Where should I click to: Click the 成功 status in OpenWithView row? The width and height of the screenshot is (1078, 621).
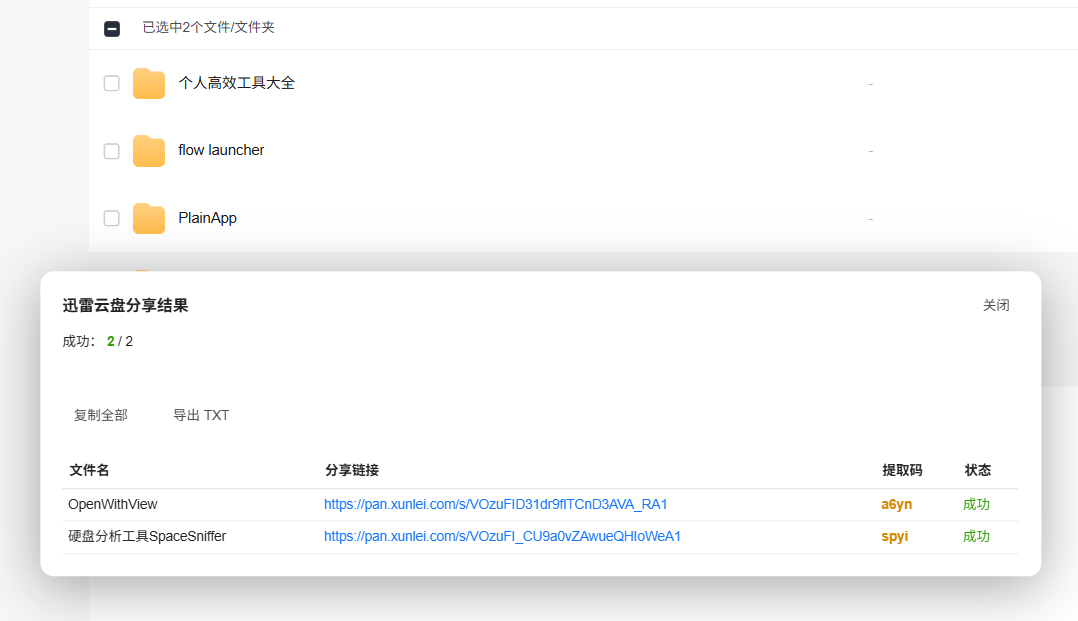tap(976, 504)
